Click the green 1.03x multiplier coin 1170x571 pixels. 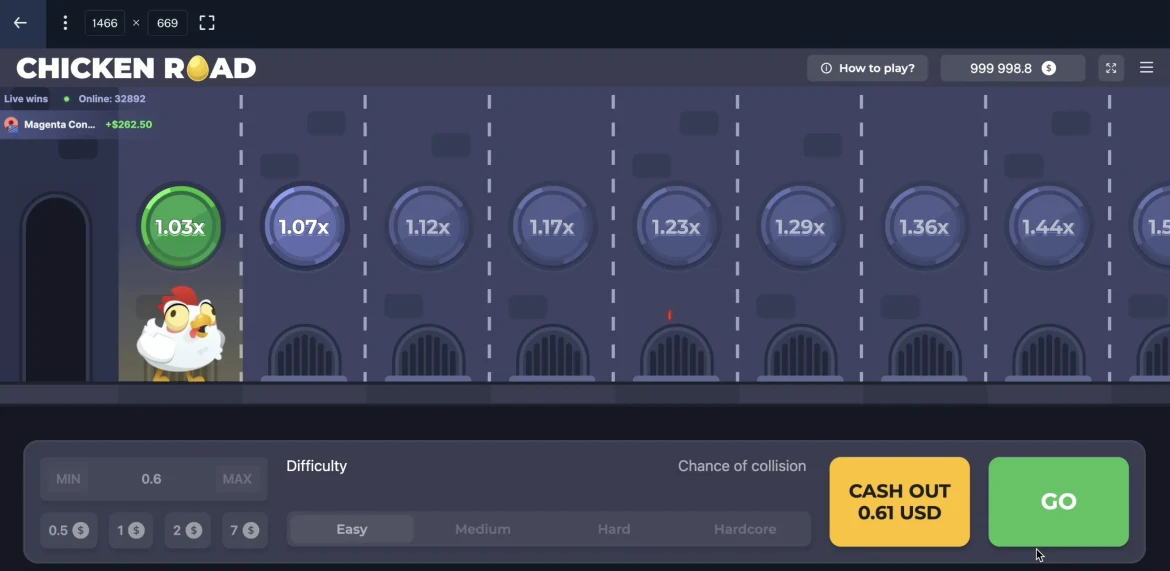coord(180,227)
